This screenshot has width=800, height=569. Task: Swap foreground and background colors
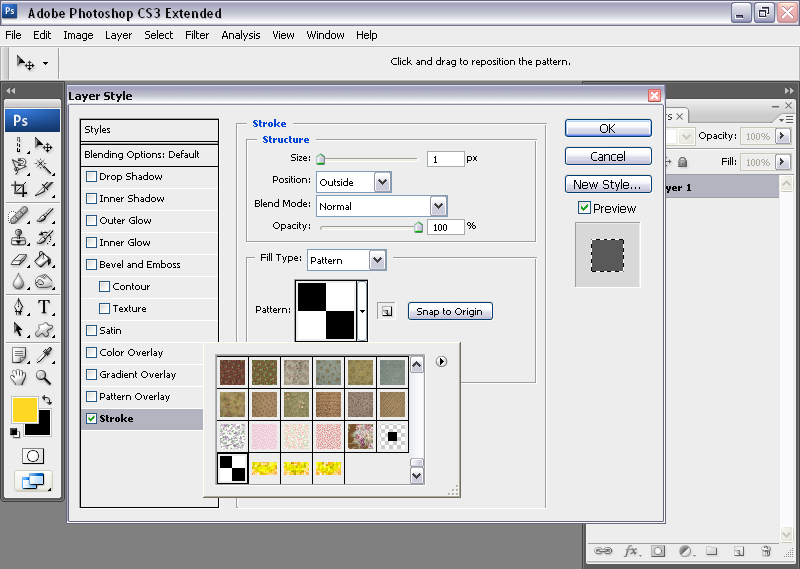tap(46, 400)
